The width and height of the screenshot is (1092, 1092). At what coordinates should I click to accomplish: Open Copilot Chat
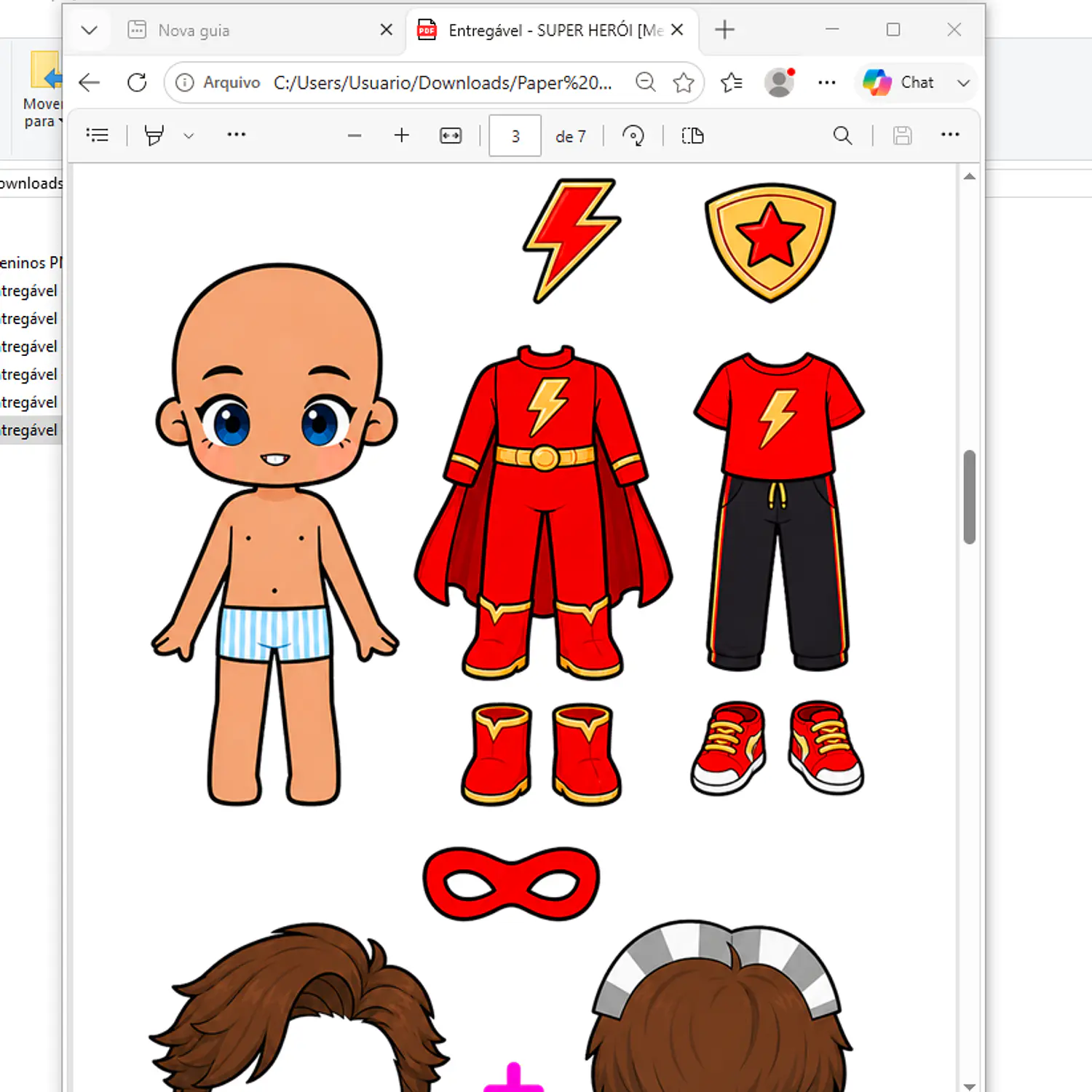[x=899, y=82]
